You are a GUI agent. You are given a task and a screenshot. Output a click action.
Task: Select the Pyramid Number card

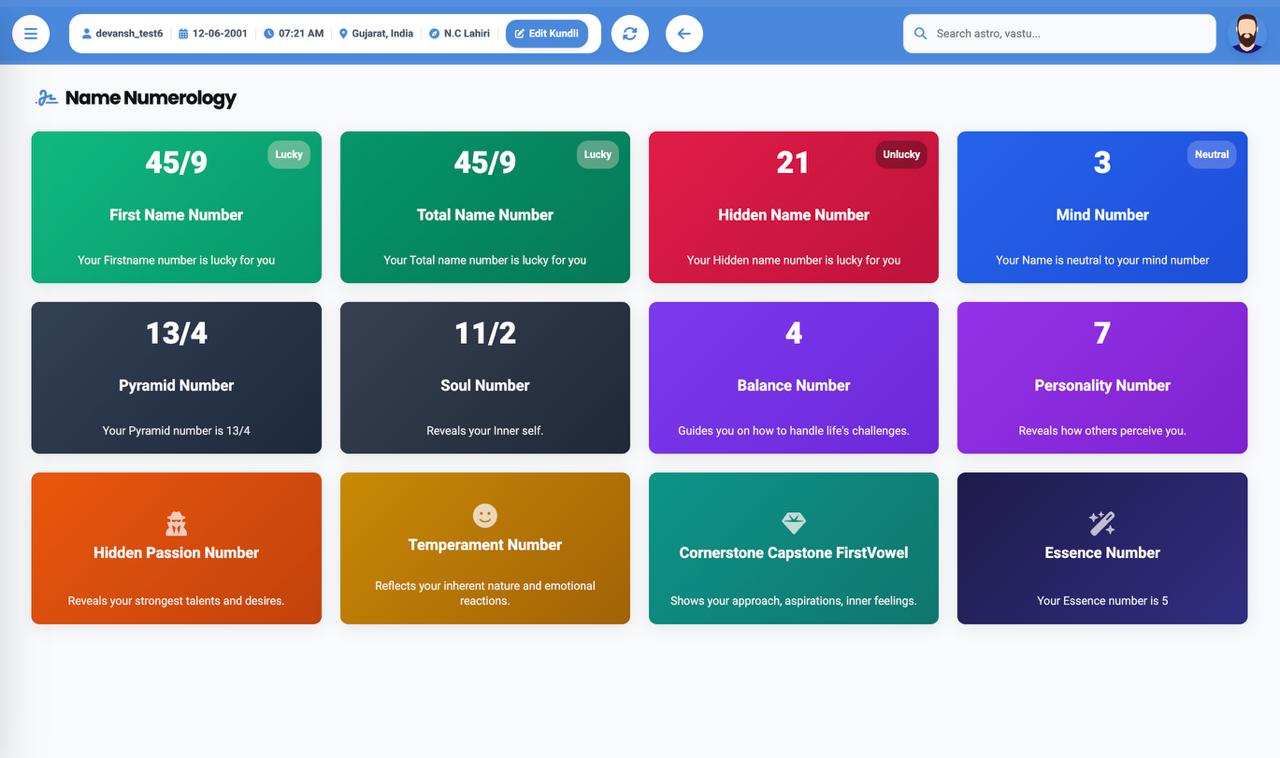tap(176, 378)
